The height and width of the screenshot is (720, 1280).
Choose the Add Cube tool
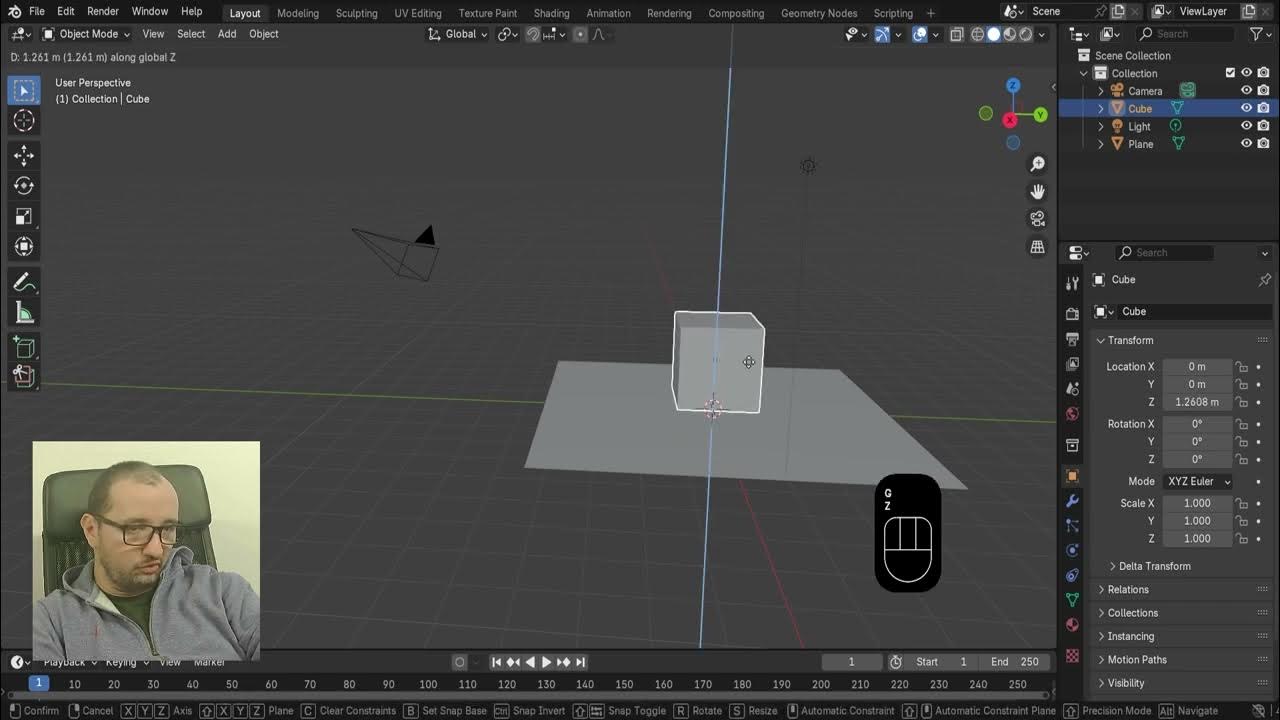24,347
